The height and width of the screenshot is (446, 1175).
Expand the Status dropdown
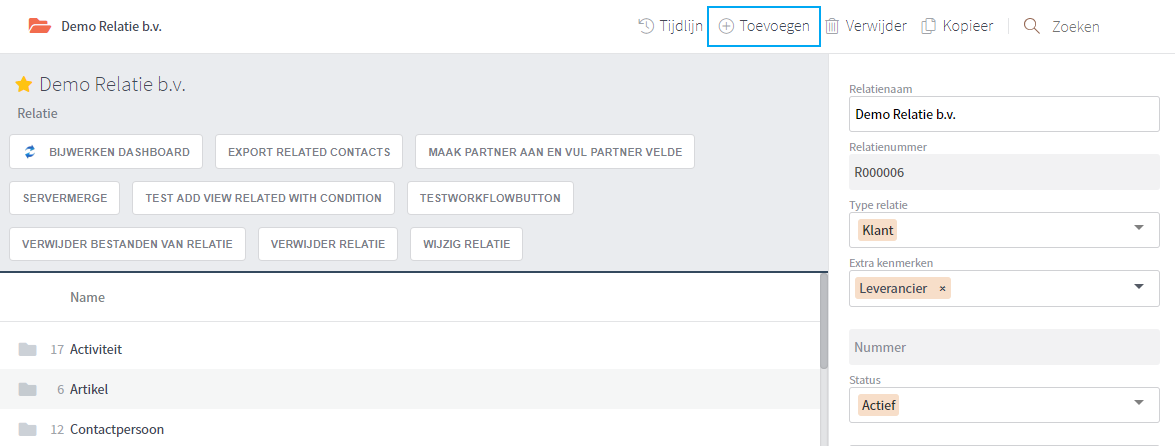(1139, 403)
